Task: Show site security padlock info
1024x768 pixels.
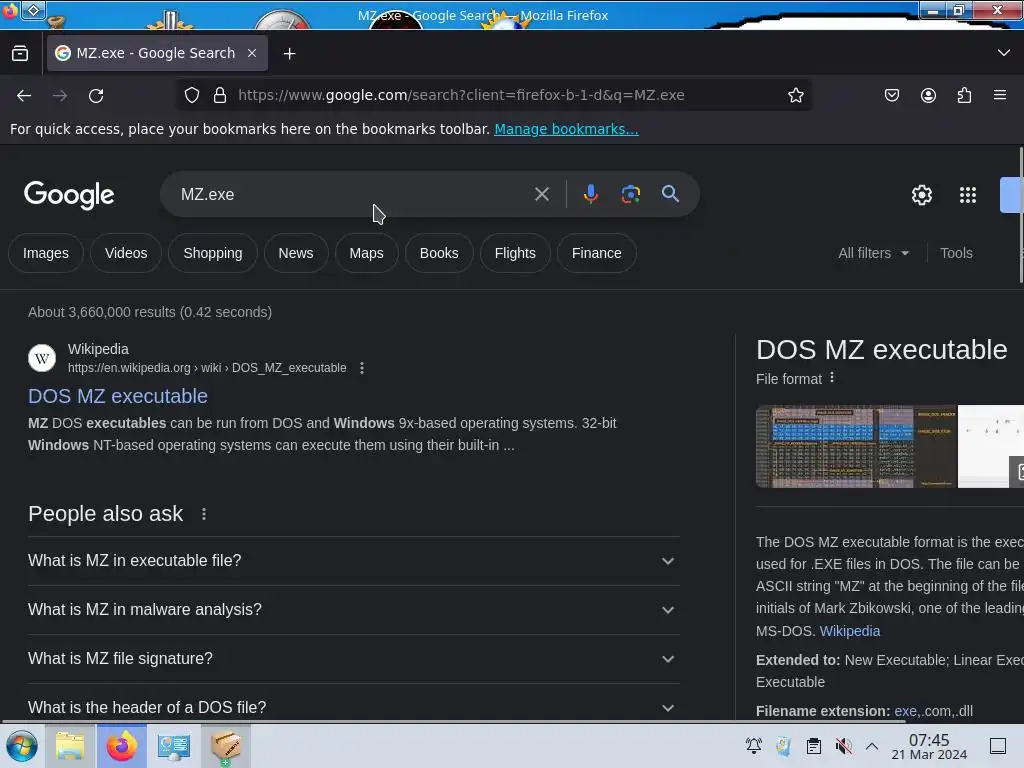Action: coord(220,95)
